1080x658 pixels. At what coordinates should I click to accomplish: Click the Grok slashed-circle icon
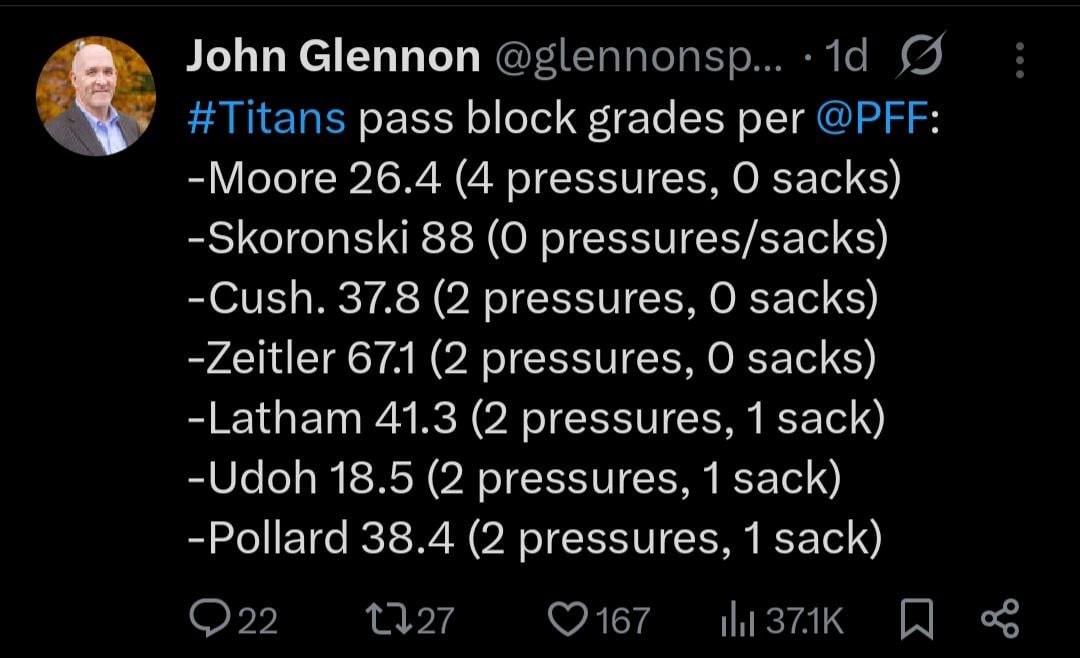[x=920, y=60]
